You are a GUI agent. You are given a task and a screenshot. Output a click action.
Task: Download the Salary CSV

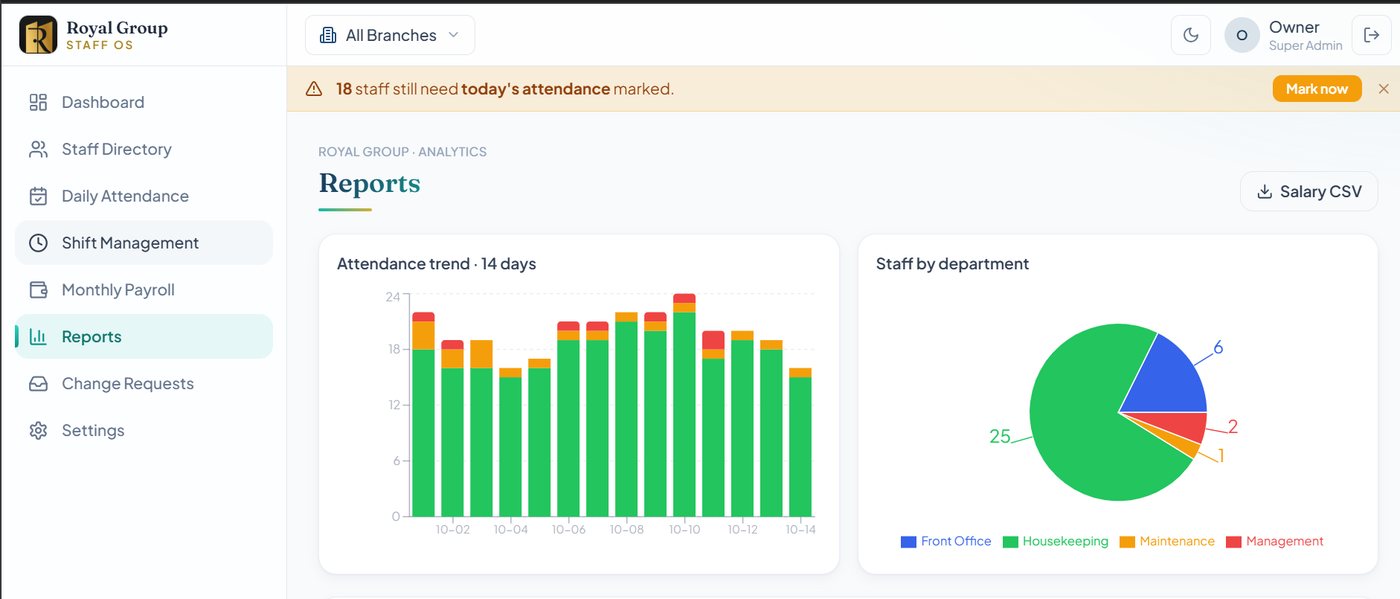1309,192
